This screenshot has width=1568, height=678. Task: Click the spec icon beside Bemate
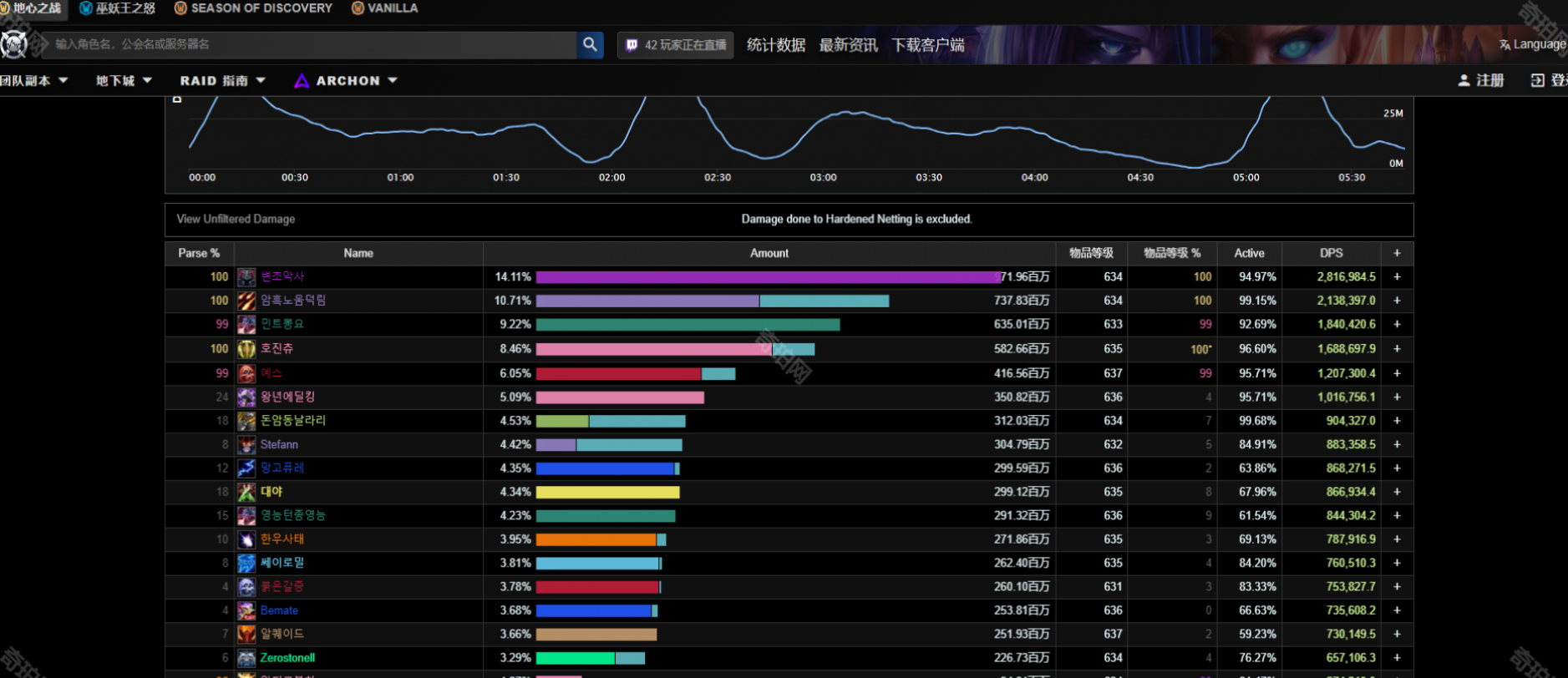[246, 611]
